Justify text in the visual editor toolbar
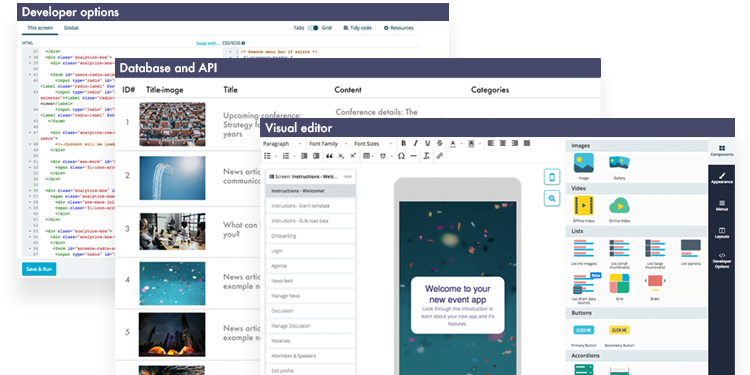 pyautogui.click(x=527, y=143)
